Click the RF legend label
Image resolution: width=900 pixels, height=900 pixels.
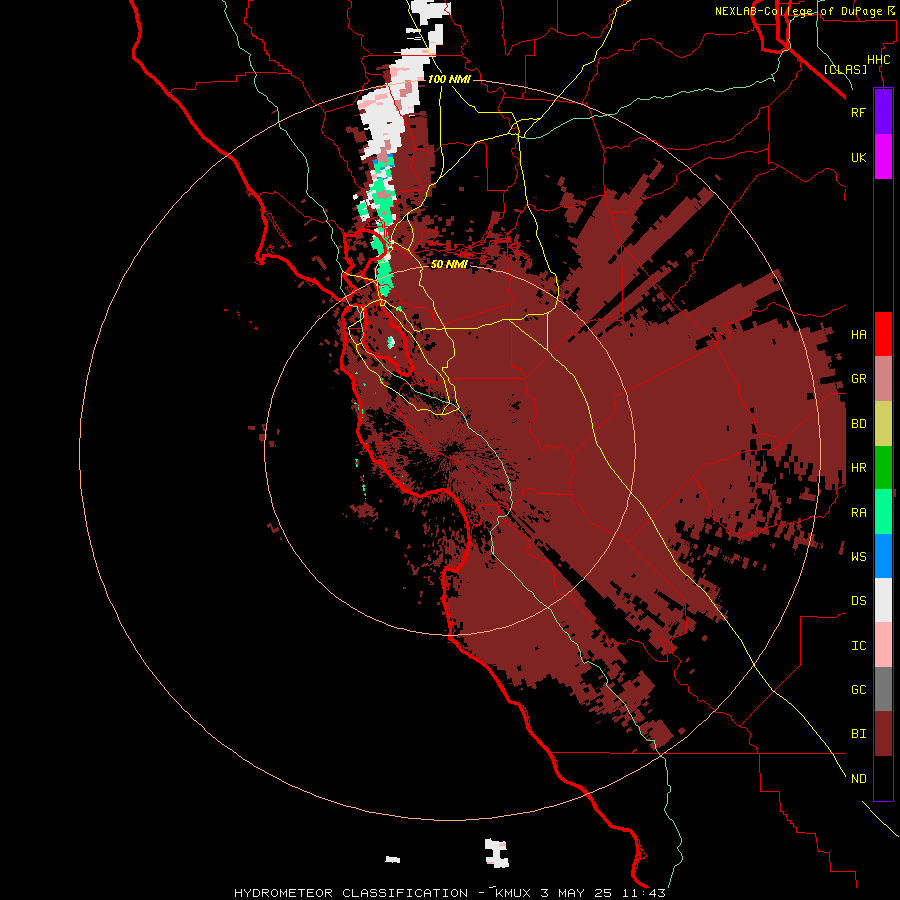[x=858, y=112]
